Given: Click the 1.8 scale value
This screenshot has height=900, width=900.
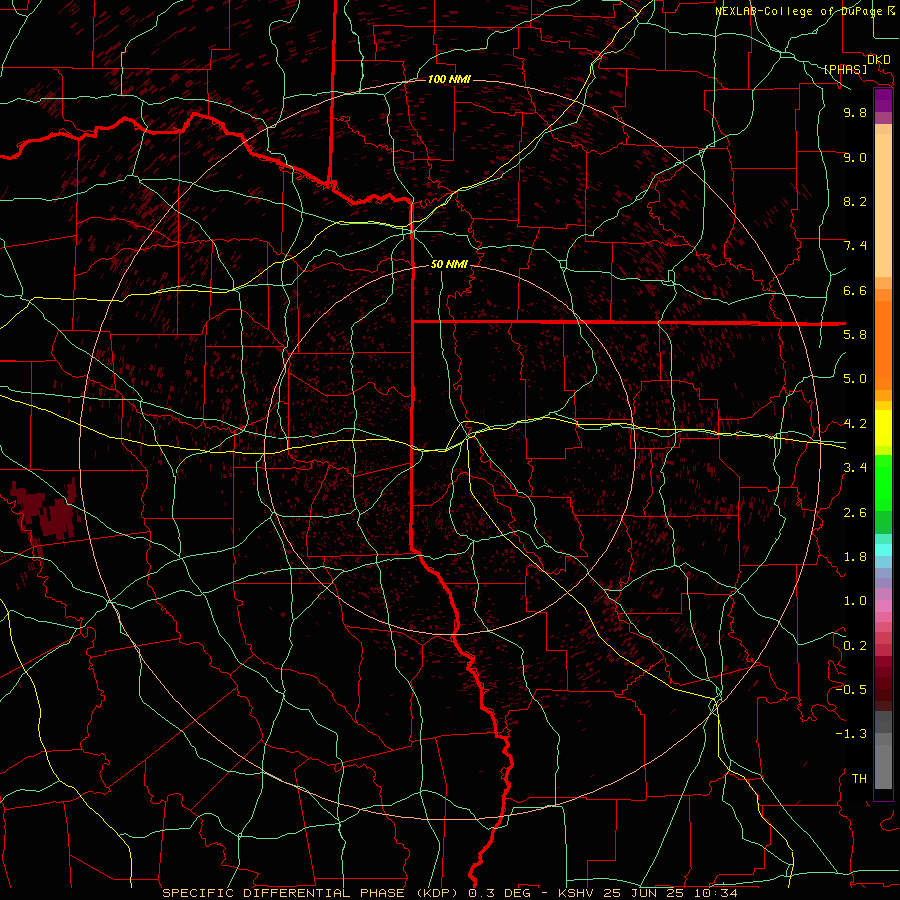Looking at the screenshot, I should coord(855,557).
